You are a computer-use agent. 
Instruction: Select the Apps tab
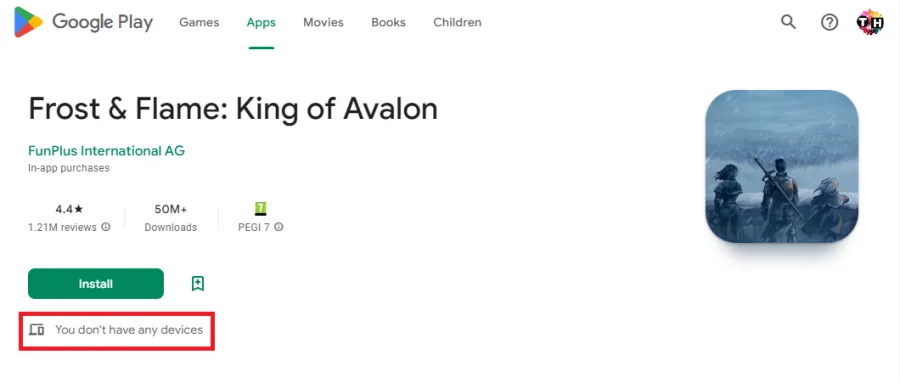[261, 22]
